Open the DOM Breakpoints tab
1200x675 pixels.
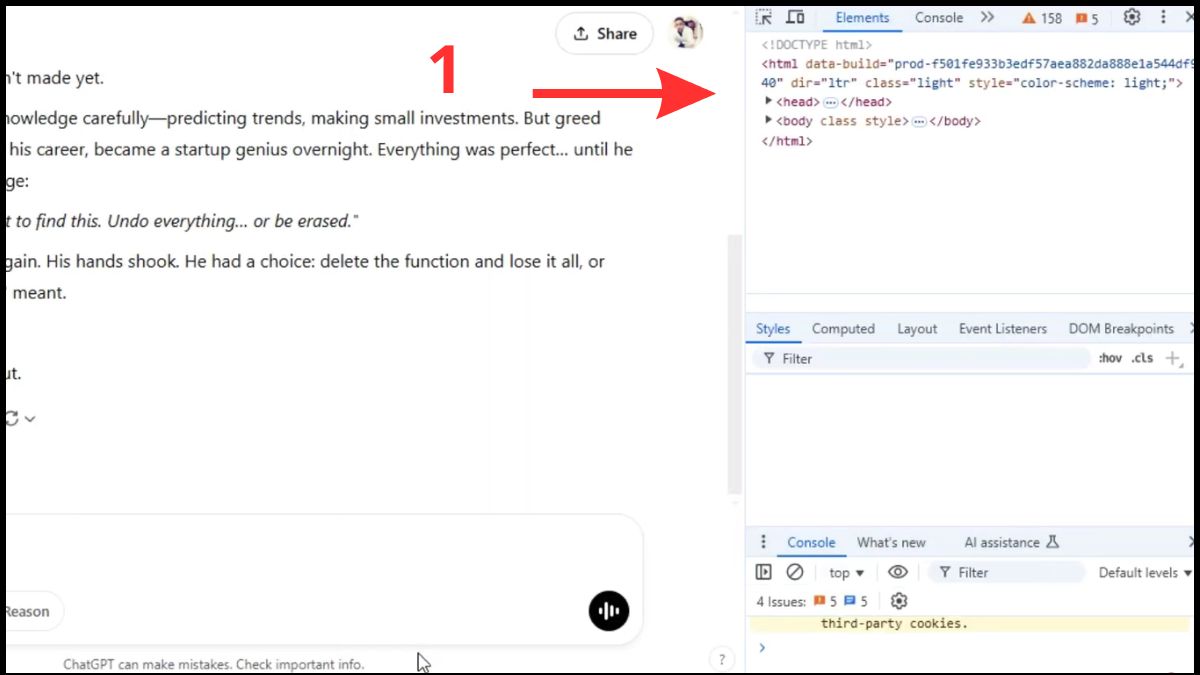pyautogui.click(x=1121, y=329)
